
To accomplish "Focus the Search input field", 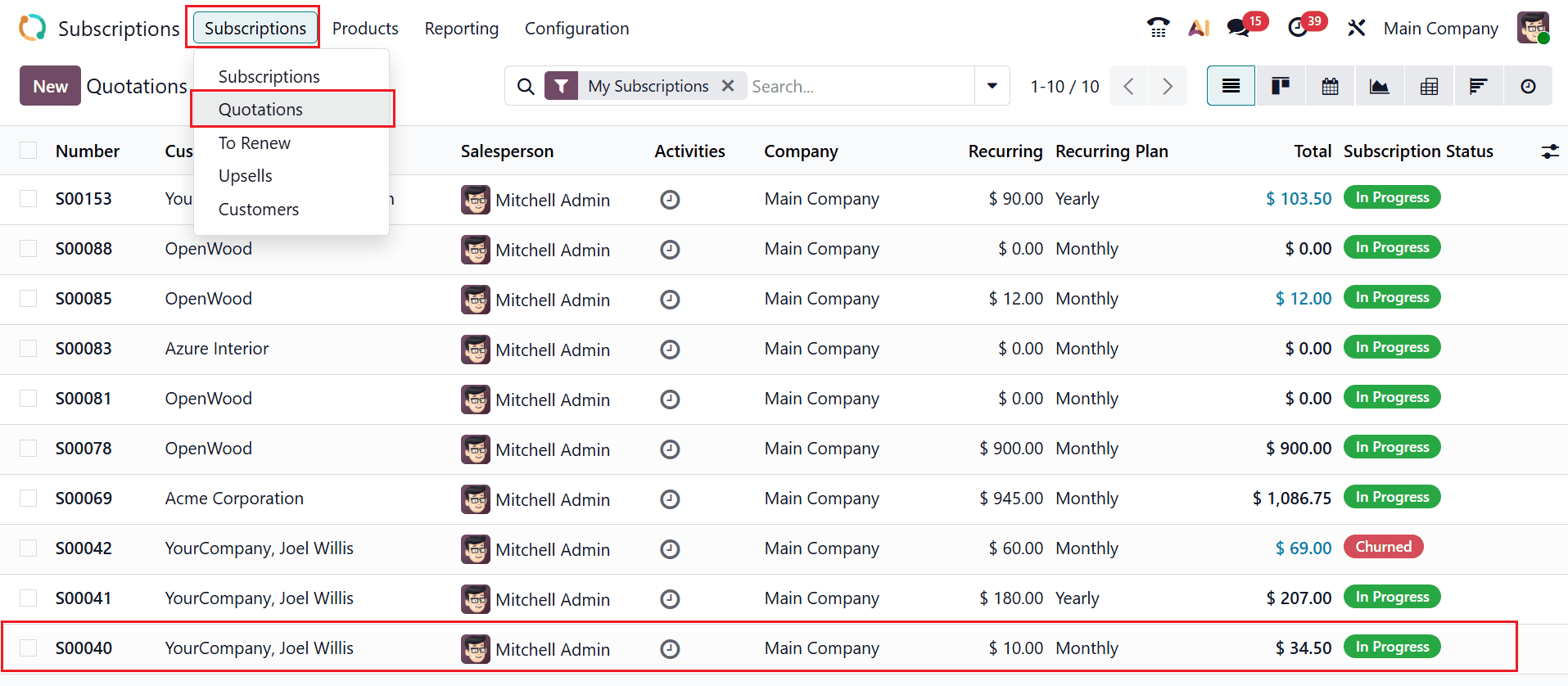I will point(860,86).
